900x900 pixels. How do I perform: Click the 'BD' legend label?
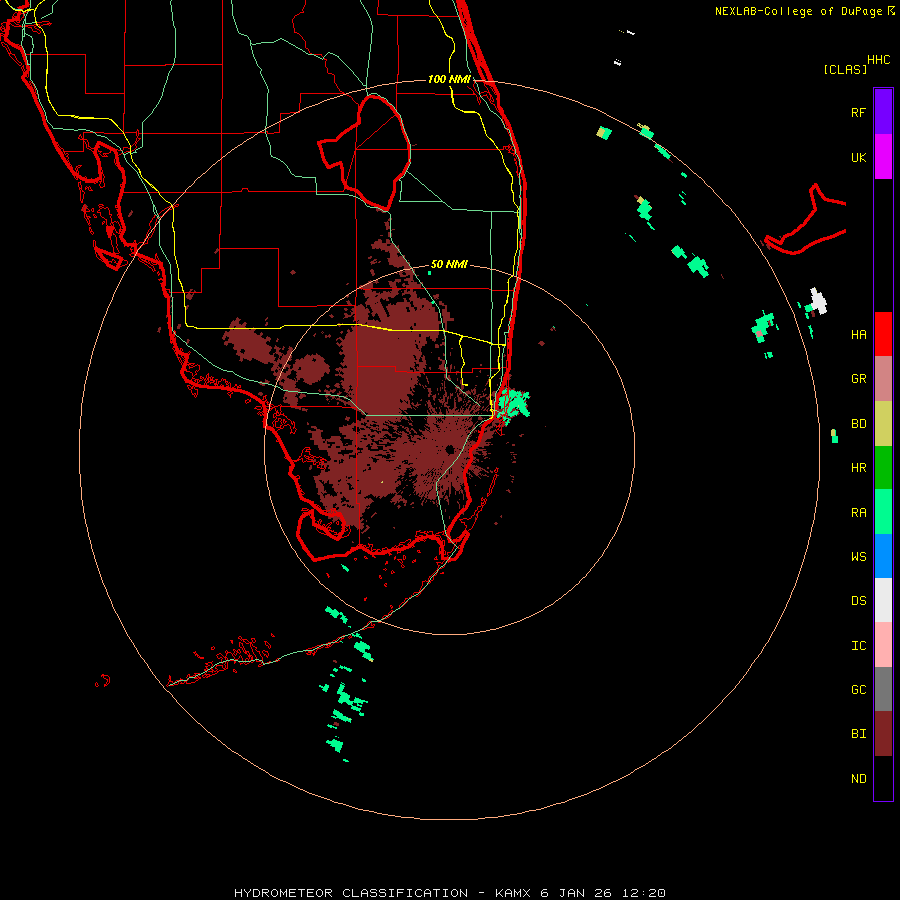point(858,424)
